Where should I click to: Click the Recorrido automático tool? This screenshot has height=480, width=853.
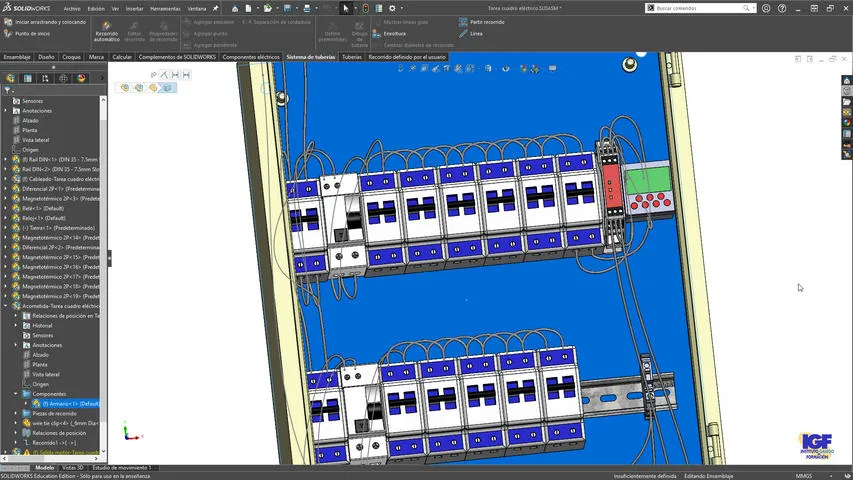(x=107, y=32)
